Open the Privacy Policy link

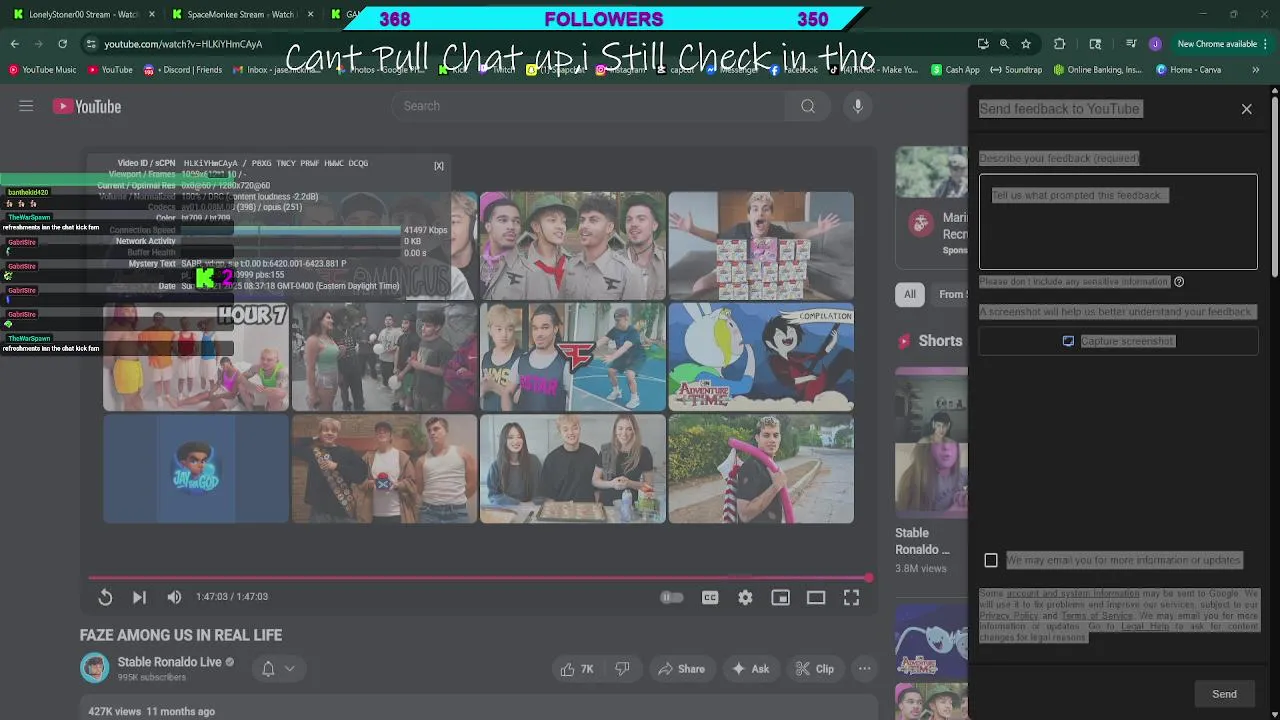pos(1009,616)
